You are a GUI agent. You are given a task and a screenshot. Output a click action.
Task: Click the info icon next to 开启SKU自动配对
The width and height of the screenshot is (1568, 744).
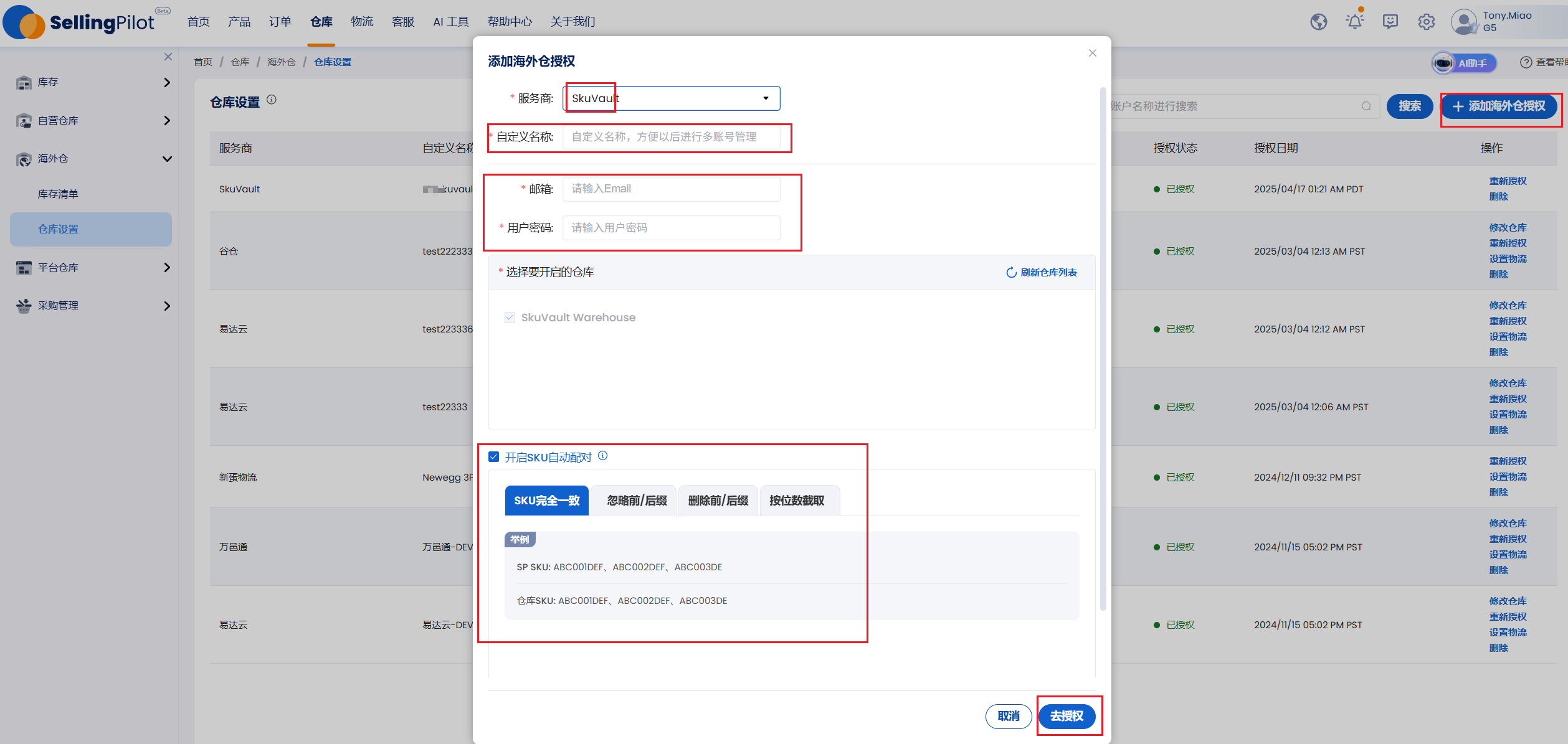tap(603, 456)
